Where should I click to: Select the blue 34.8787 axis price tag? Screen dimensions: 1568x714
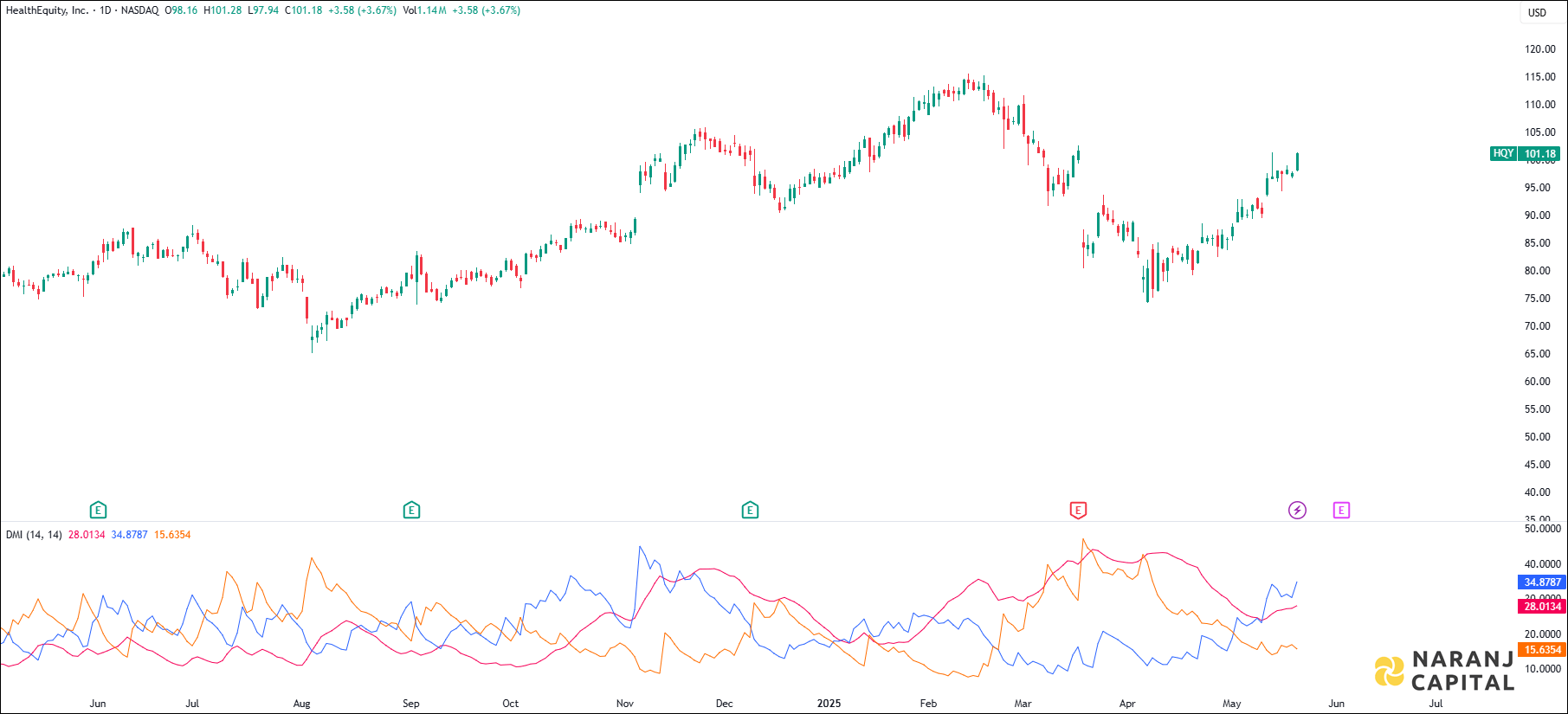tap(1542, 582)
